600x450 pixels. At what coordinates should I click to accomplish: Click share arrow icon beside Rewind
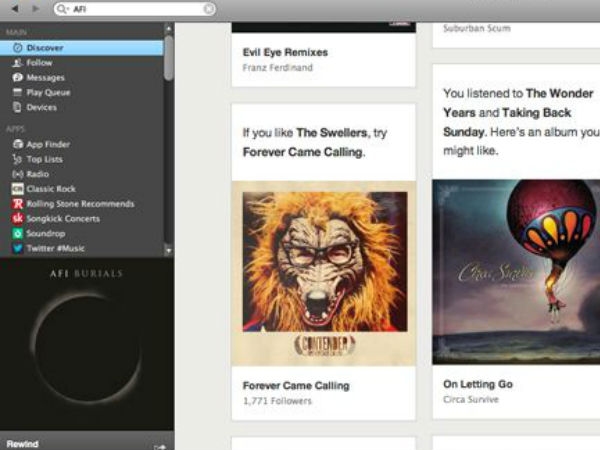point(160,446)
